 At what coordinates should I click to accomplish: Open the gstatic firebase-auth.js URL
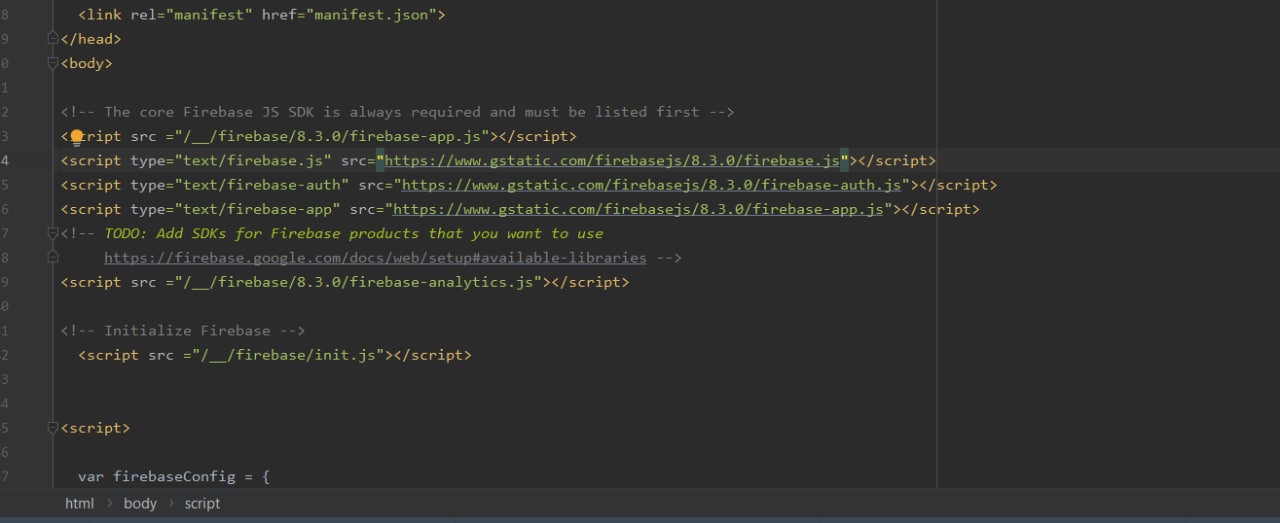(651, 185)
